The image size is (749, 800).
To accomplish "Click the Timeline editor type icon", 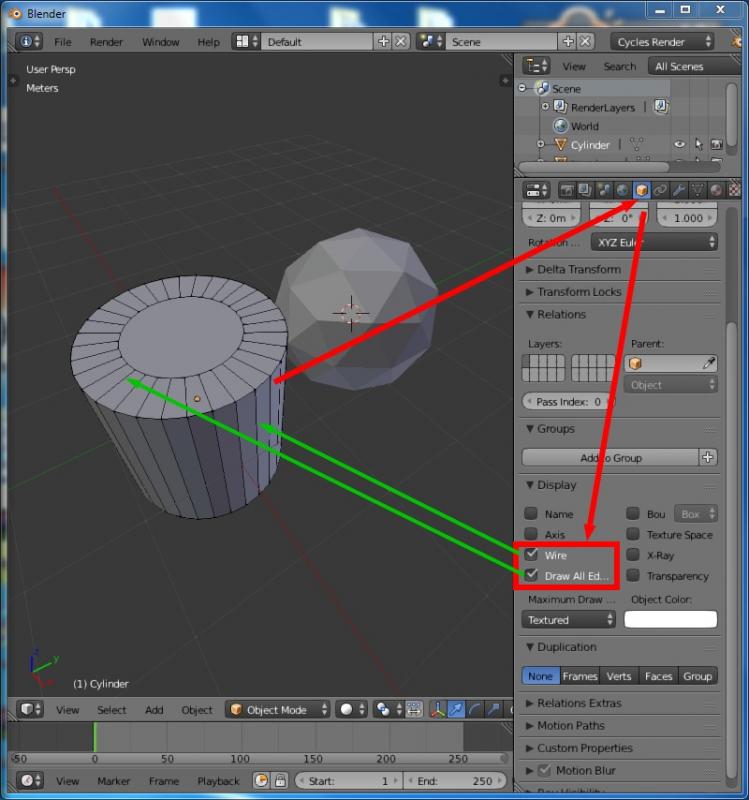I will [x=30, y=781].
